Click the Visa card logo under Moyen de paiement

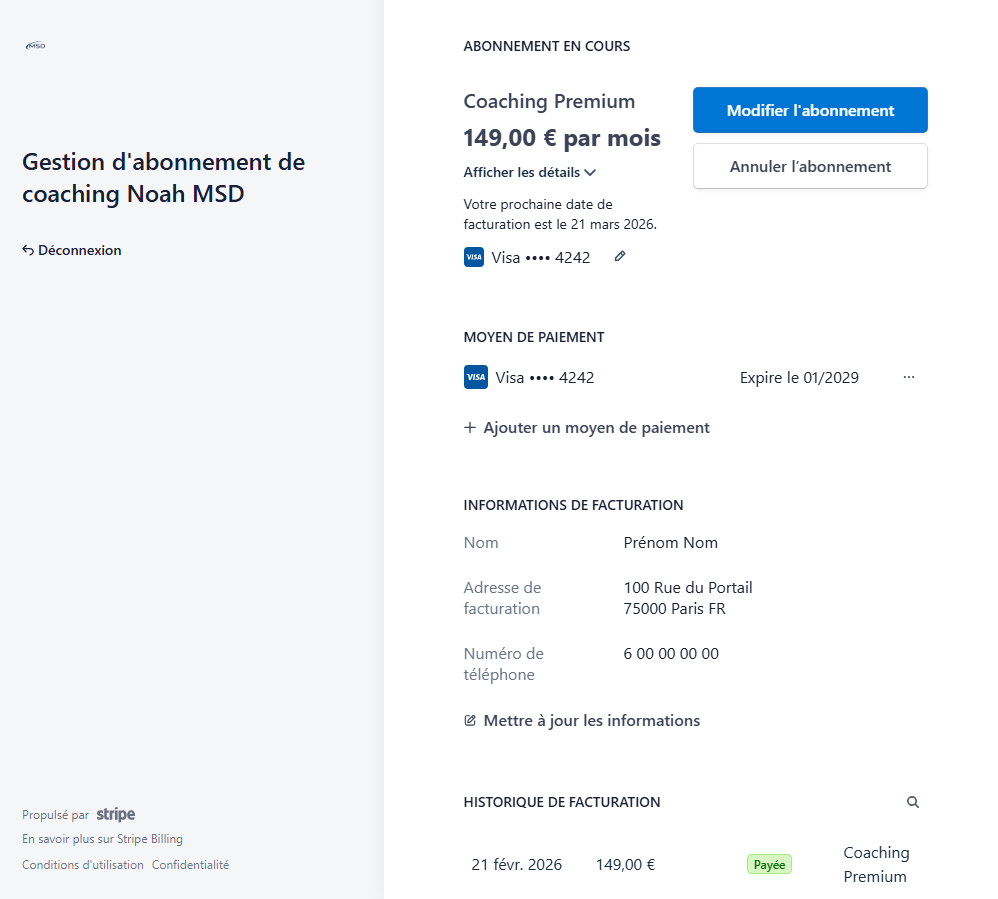pyautogui.click(x=476, y=378)
